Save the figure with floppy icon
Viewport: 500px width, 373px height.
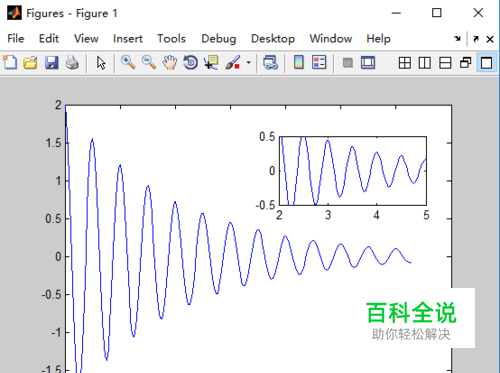pos(51,63)
